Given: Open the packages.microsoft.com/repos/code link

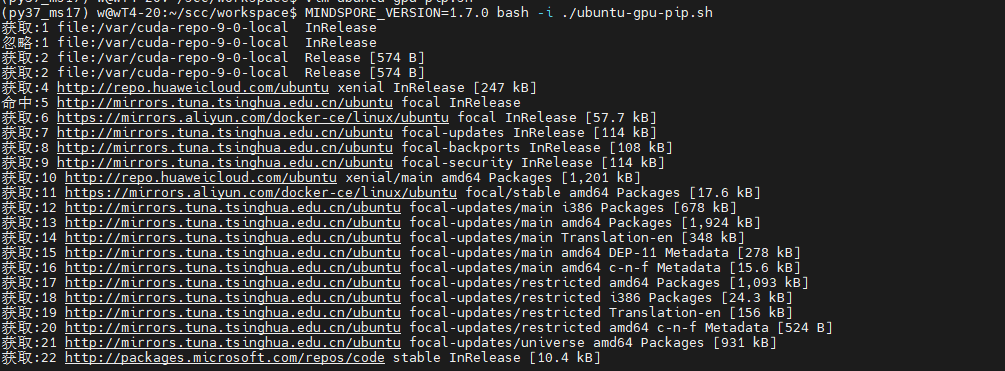Looking at the screenshot, I should click(225, 358).
